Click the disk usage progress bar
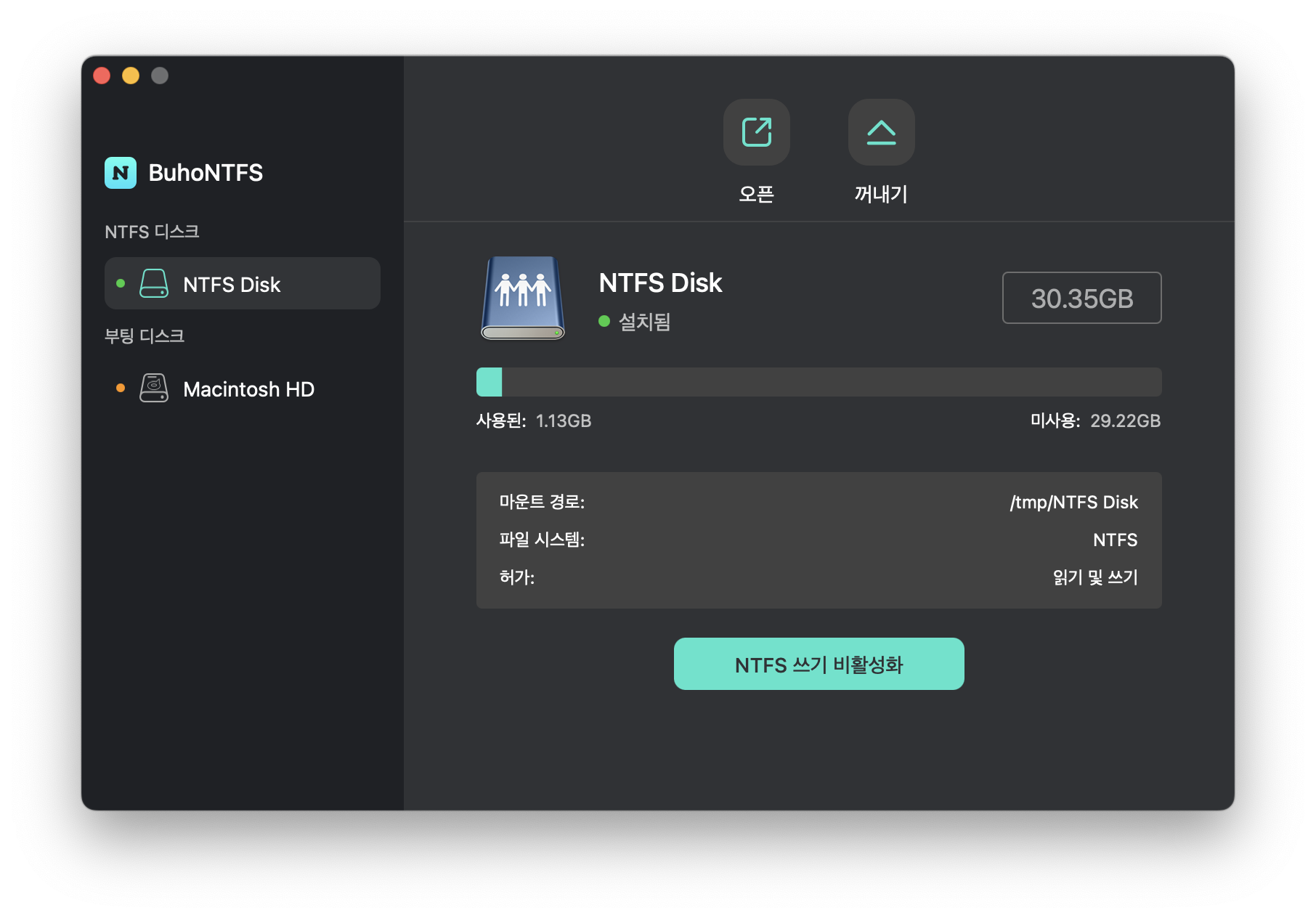Screen dimensions: 1316x918 click(x=819, y=382)
